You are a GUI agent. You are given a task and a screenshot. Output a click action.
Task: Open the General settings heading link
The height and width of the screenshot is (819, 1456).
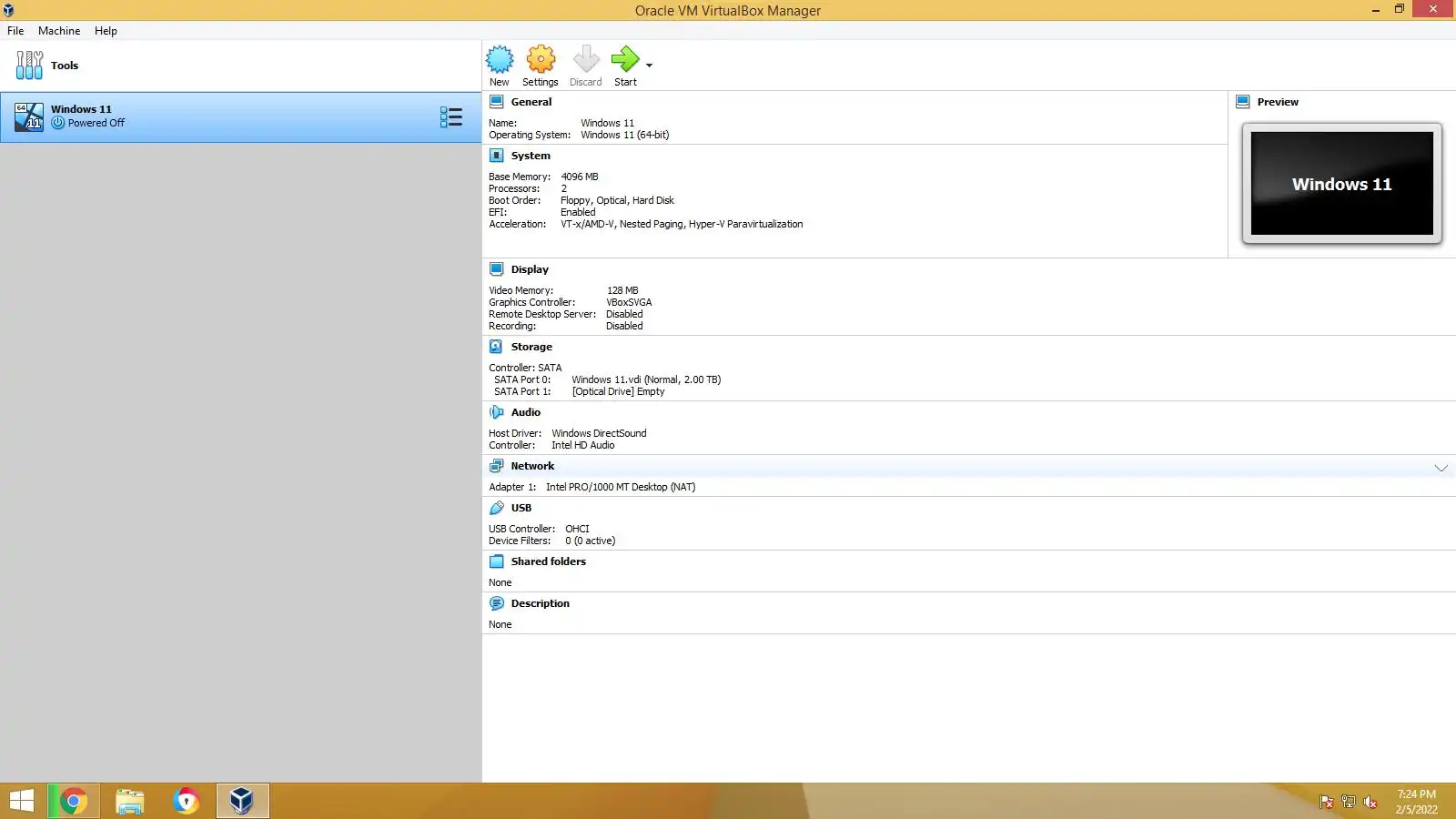click(x=531, y=102)
